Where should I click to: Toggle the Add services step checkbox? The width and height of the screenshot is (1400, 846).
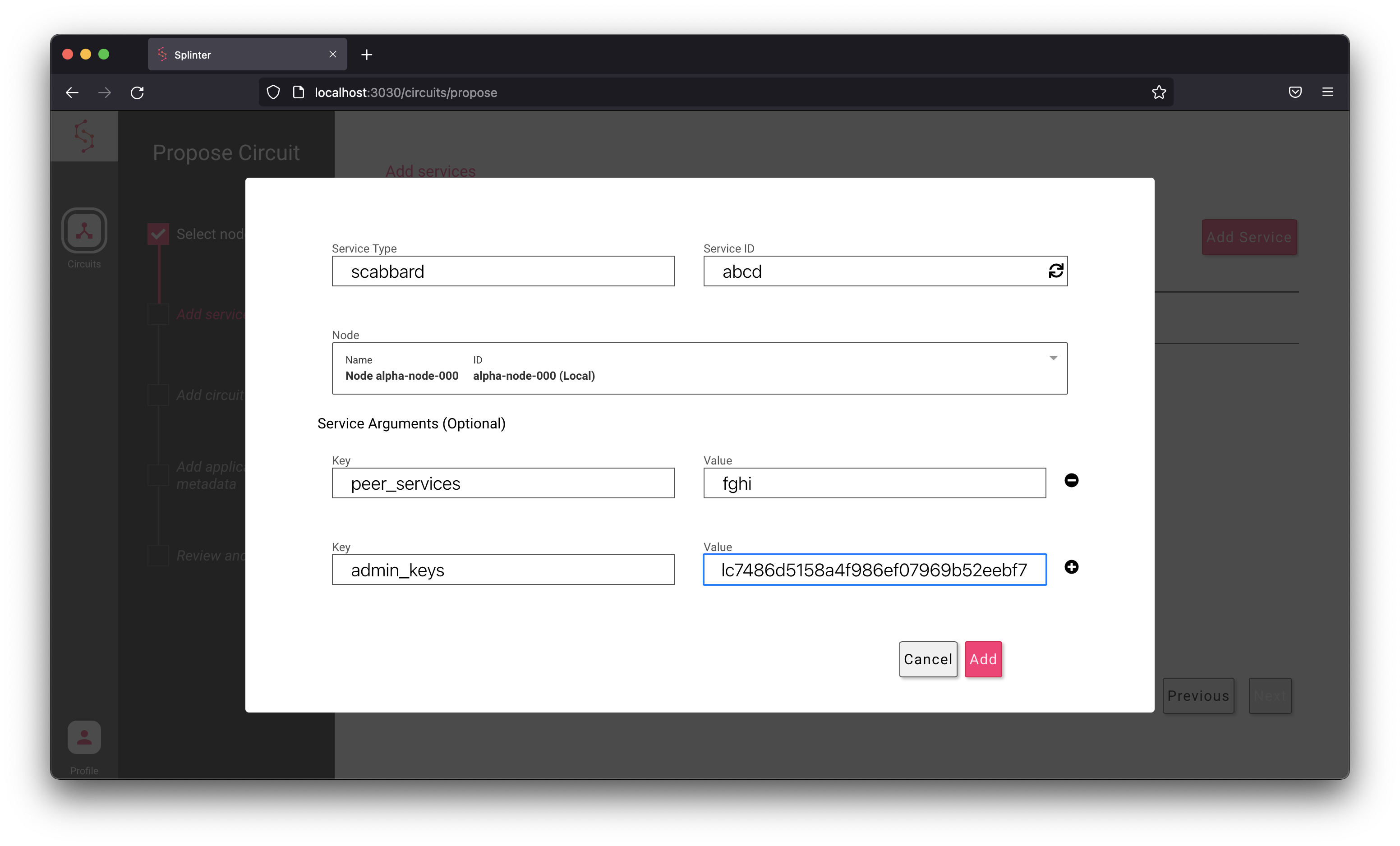point(158,314)
